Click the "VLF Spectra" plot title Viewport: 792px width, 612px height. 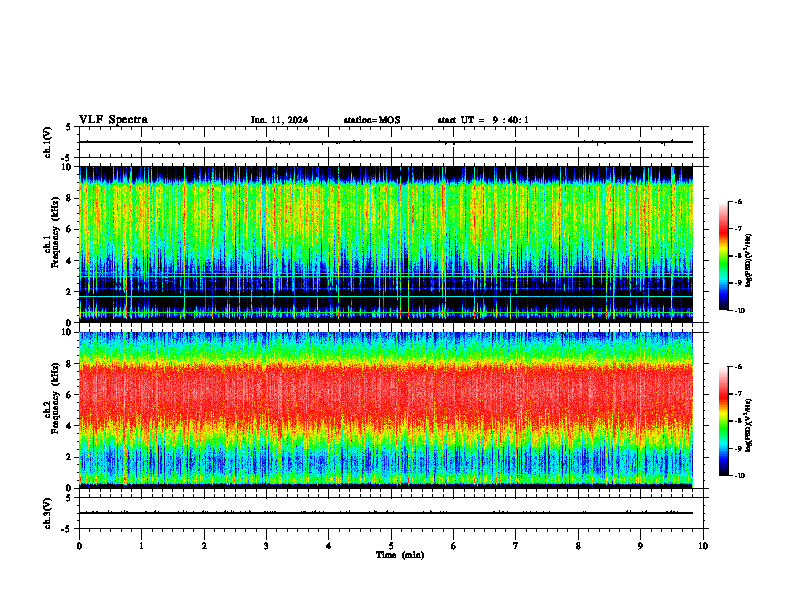[113, 120]
